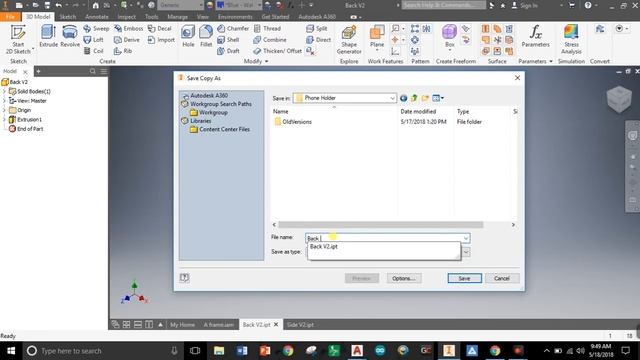Choose the Derive tool
The image size is (640, 360).
pos(127,40)
